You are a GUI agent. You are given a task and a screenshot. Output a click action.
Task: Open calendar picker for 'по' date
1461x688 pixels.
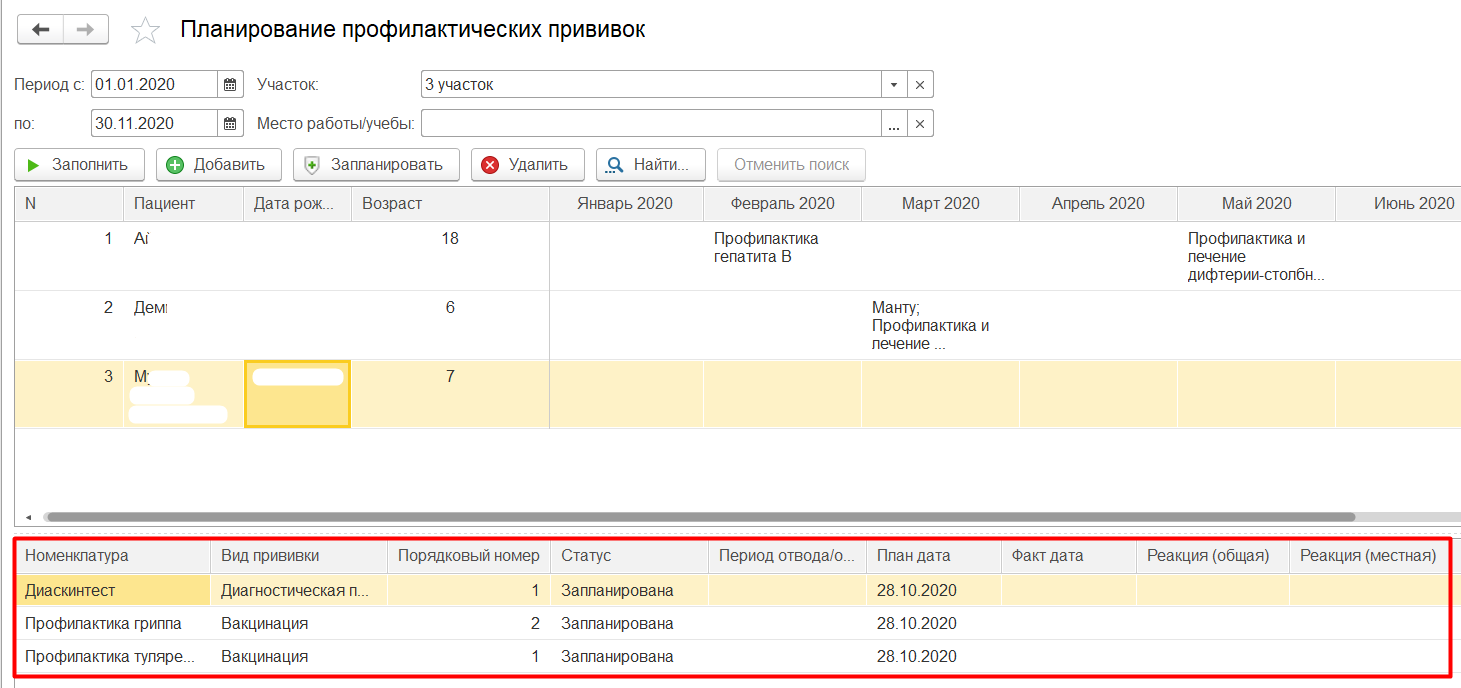coord(230,124)
